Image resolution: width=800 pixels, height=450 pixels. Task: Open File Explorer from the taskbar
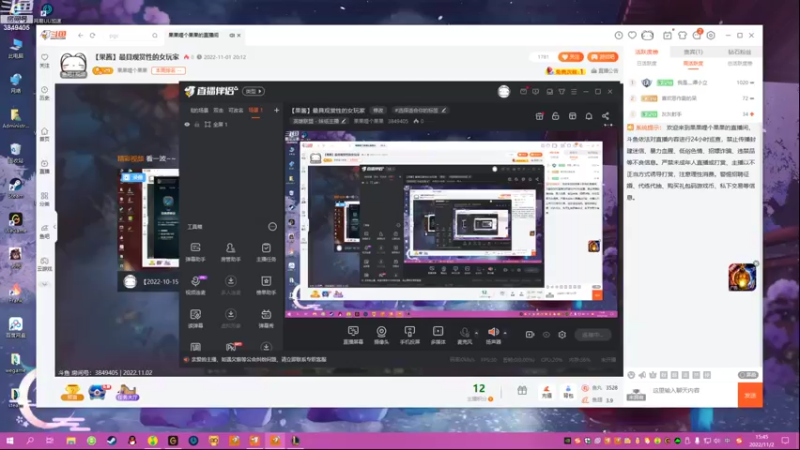click(x=71, y=440)
